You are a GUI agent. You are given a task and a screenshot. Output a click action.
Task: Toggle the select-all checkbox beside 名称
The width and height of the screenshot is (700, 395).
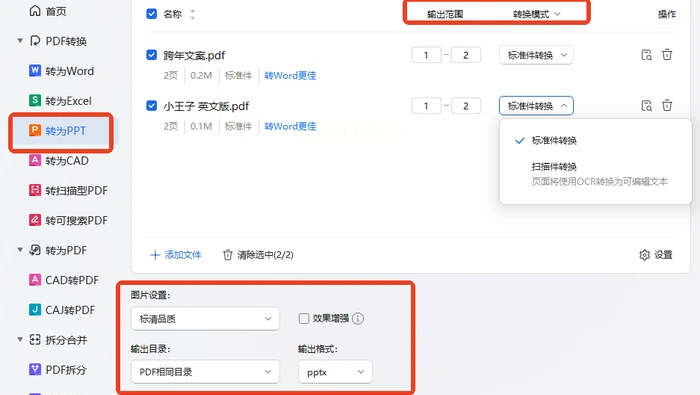point(152,14)
